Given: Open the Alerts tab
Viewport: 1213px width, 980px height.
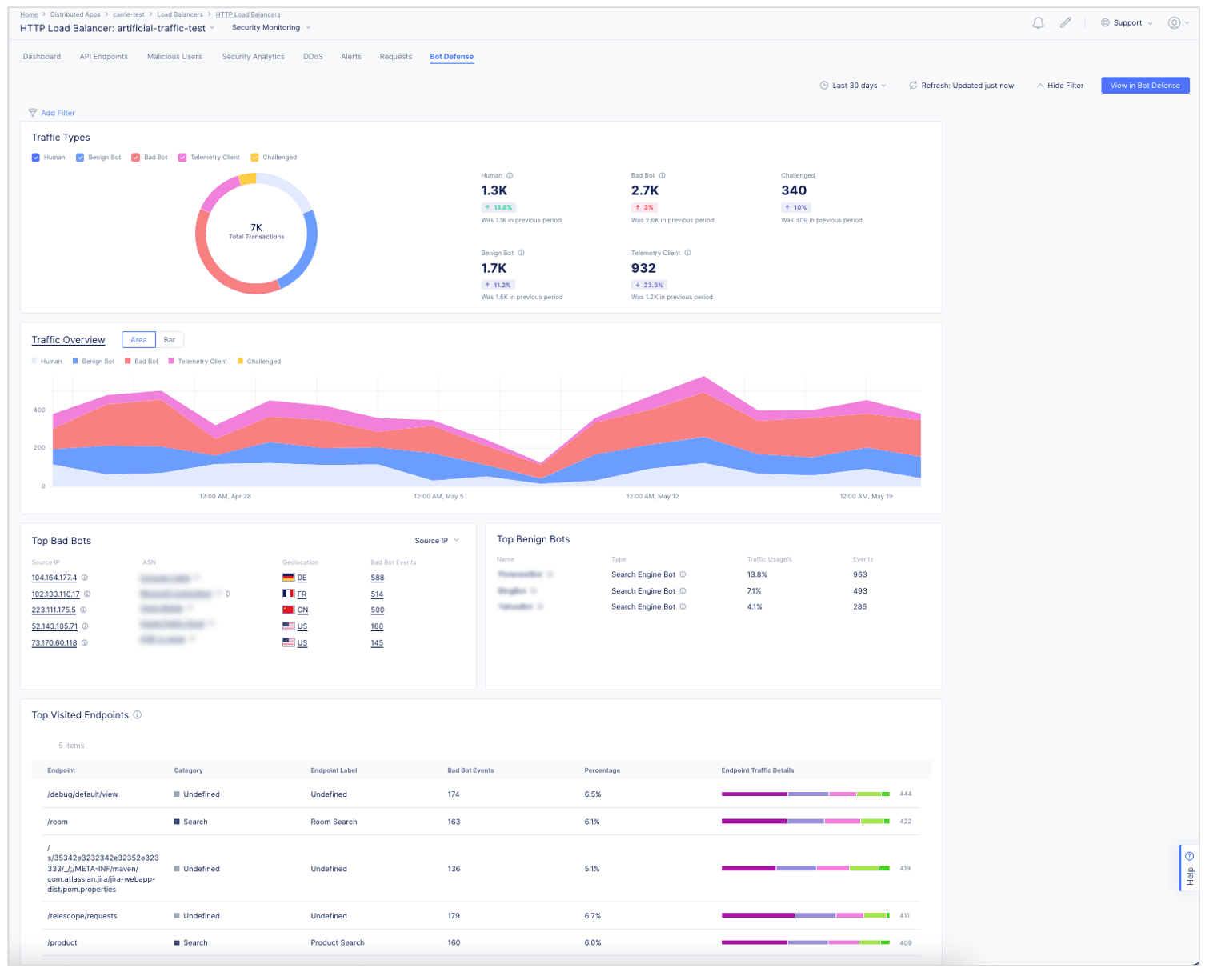Looking at the screenshot, I should (x=351, y=57).
